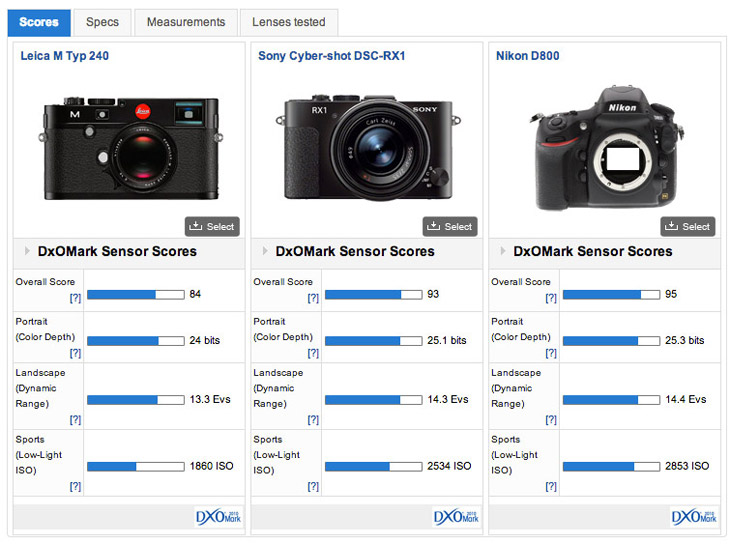The image size is (730, 544).
Task: Click the DxOMark logo under Sony column
Action: pos(456,517)
